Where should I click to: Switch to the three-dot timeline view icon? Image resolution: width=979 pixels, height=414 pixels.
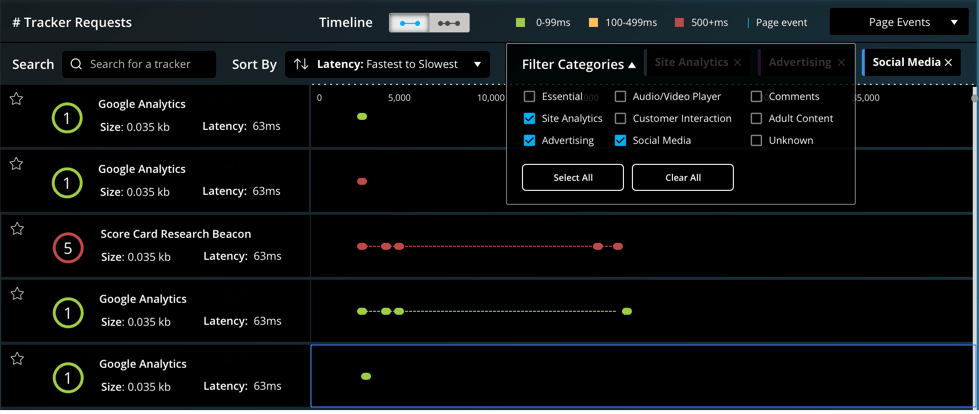pyautogui.click(x=449, y=22)
